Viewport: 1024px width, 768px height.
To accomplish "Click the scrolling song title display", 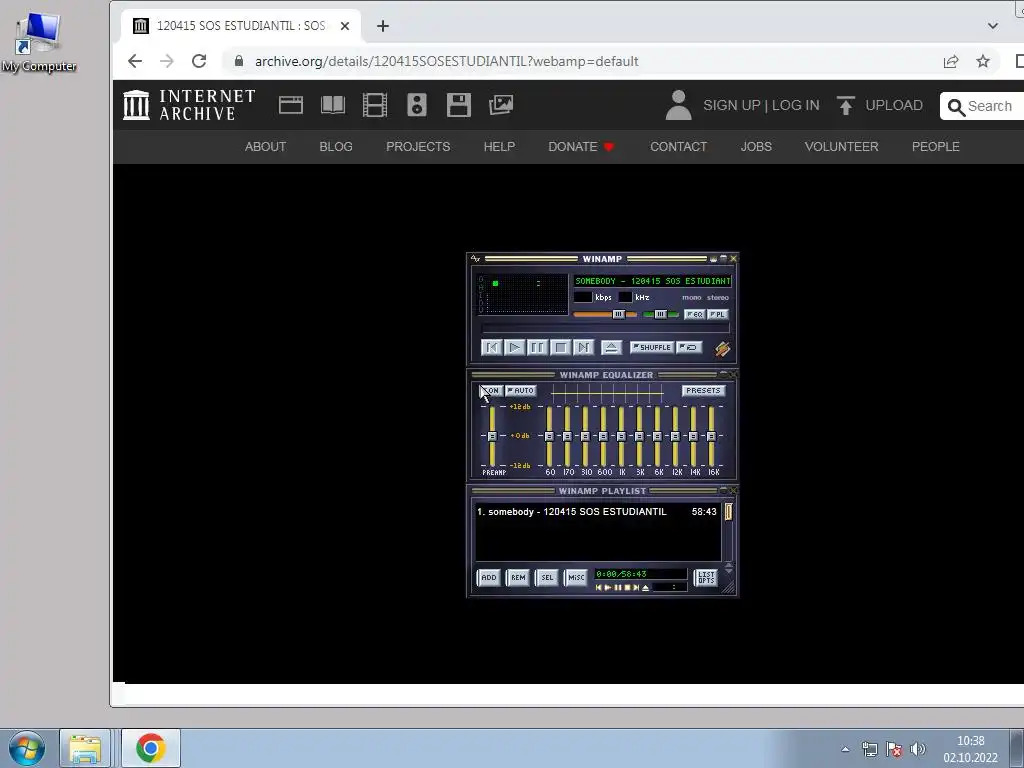I will coord(652,281).
